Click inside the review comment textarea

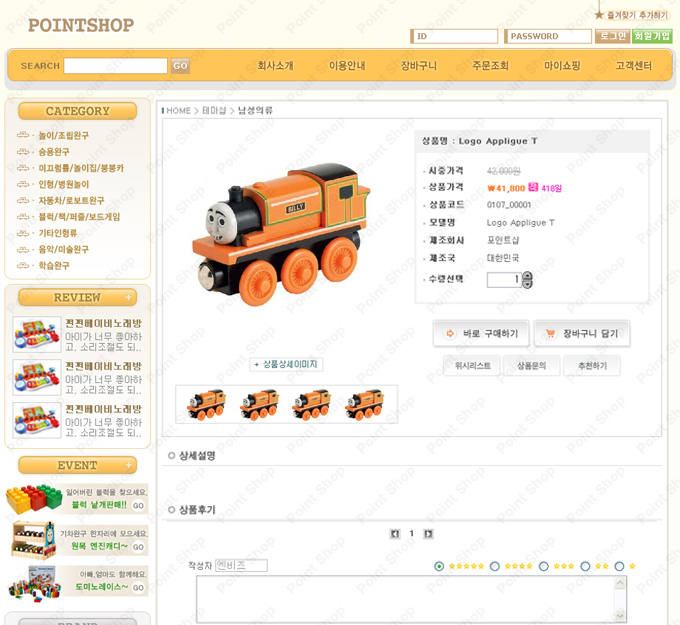(x=406, y=599)
